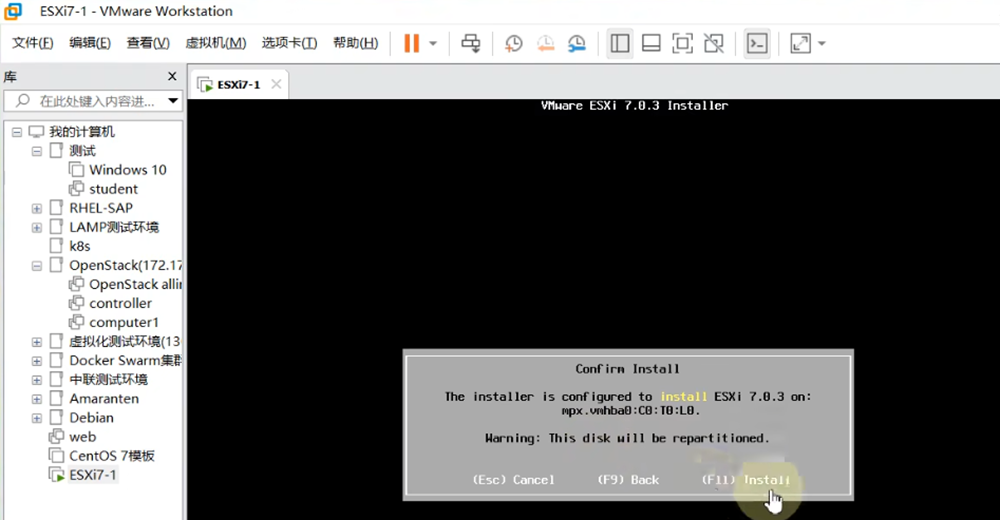Close the library panel
This screenshot has height=520, width=1000.
click(x=172, y=77)
